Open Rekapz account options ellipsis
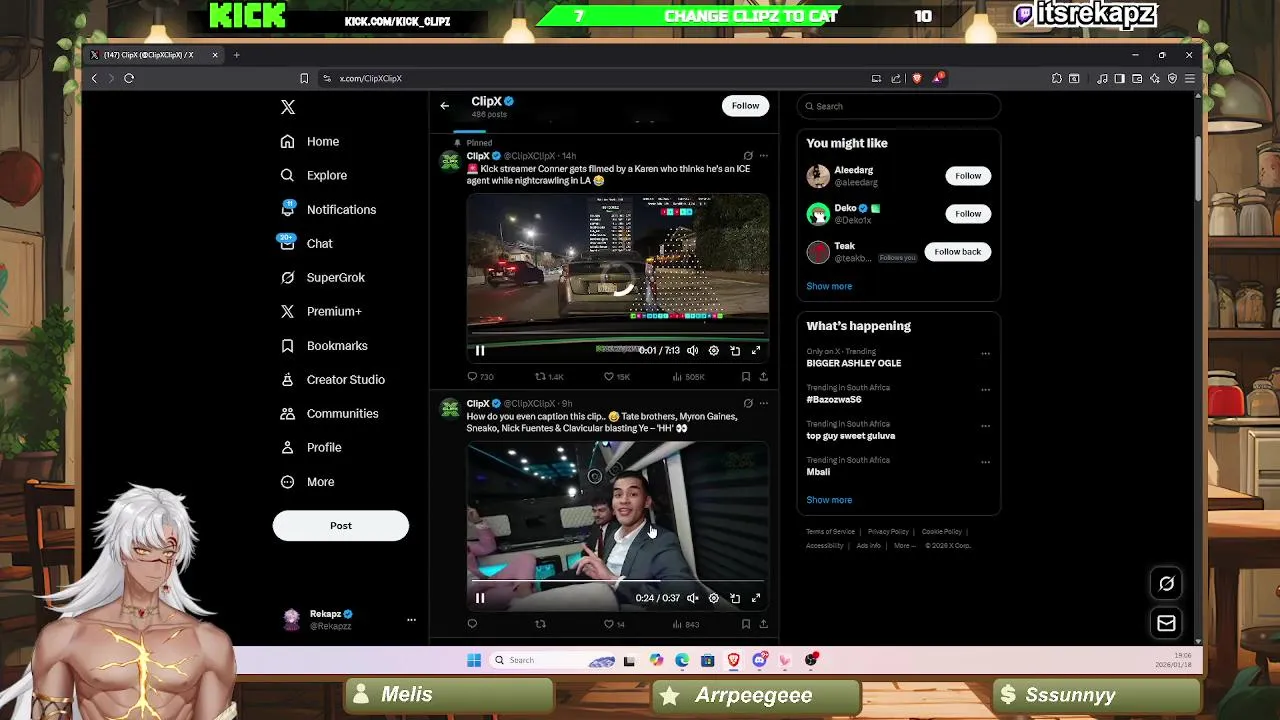The image size is (1280, 720). click(x=411, y=620)
